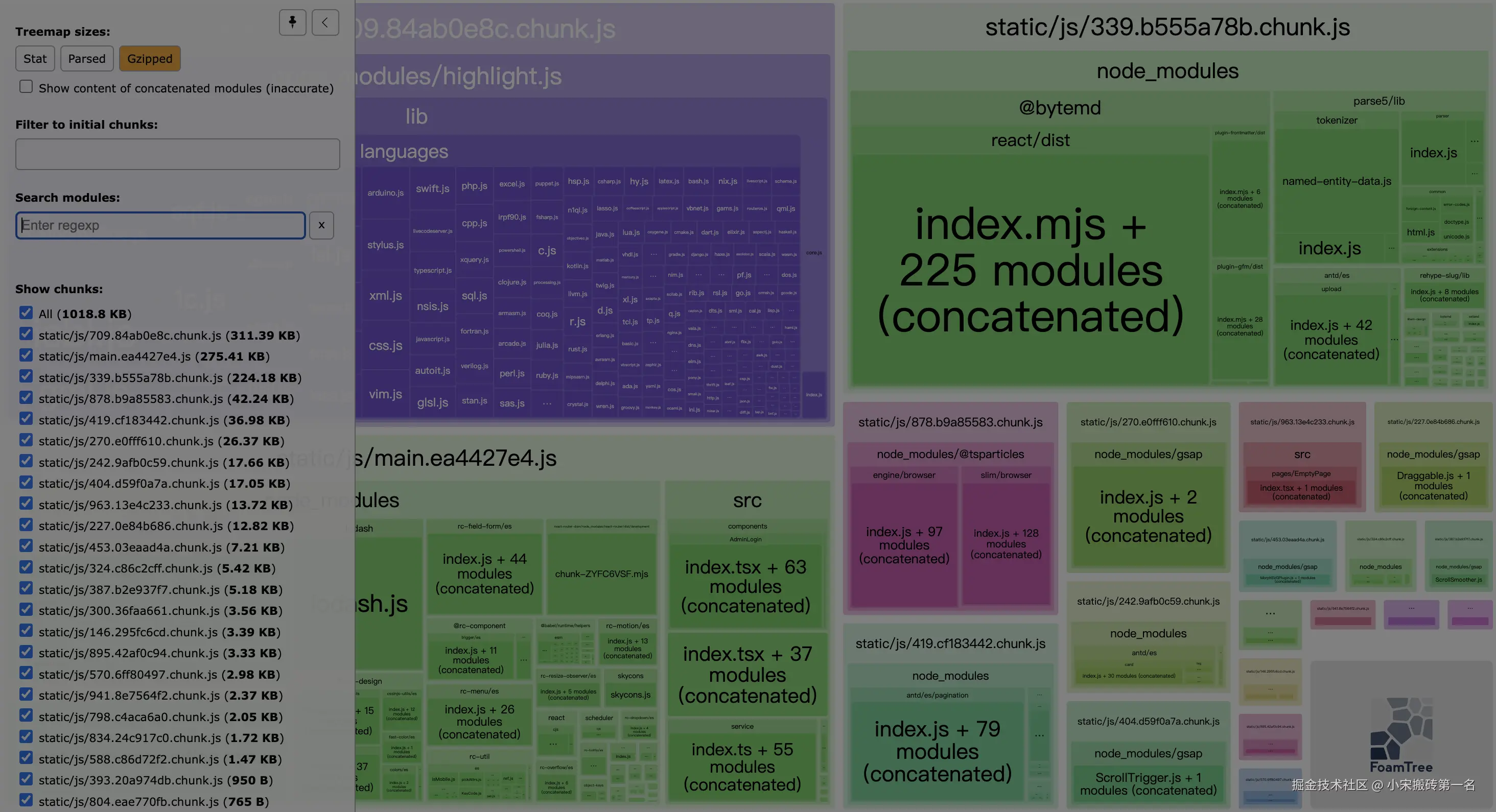This screenshot has height=812, width=1496.
Task: Click the skycons.js module cell
Action: 630,694
